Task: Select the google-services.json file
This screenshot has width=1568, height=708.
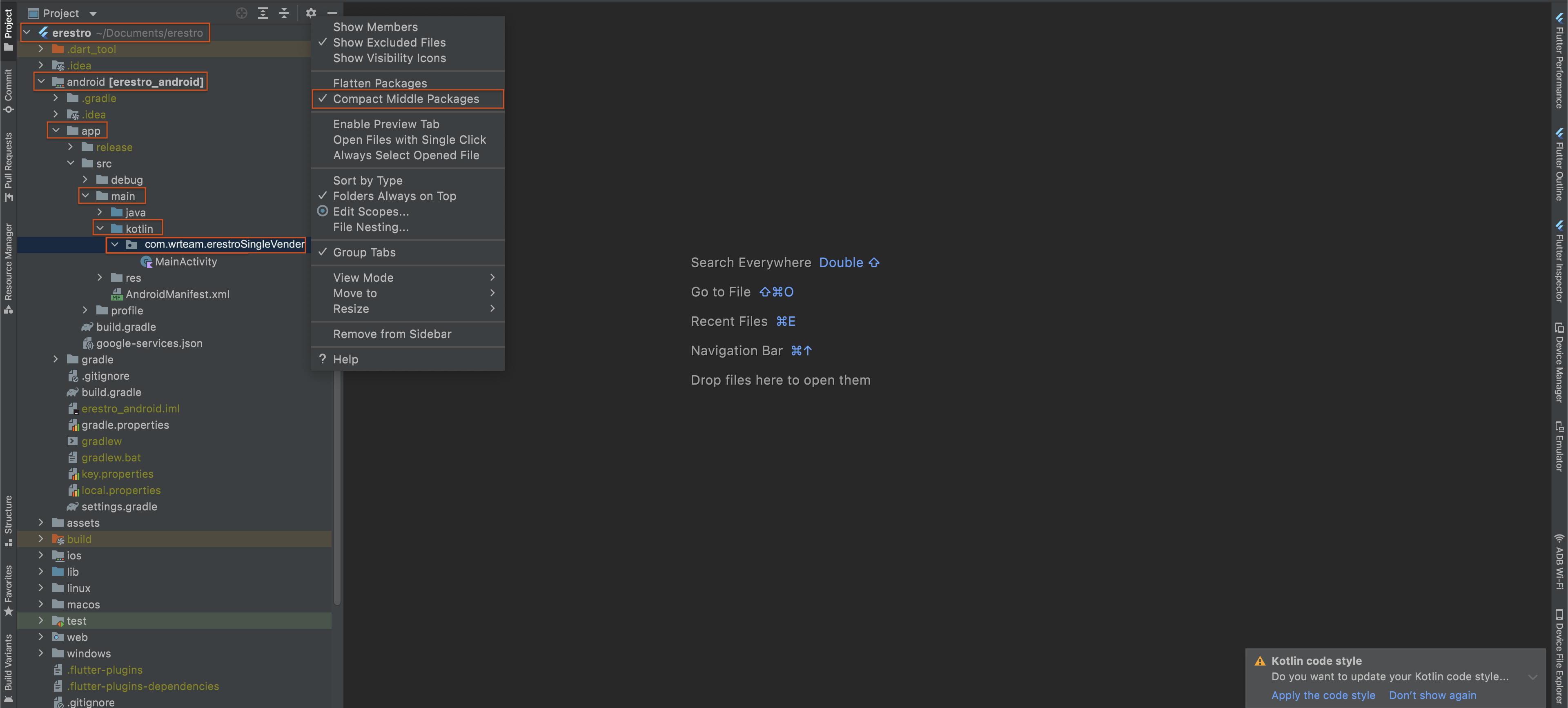Action: 143,343
